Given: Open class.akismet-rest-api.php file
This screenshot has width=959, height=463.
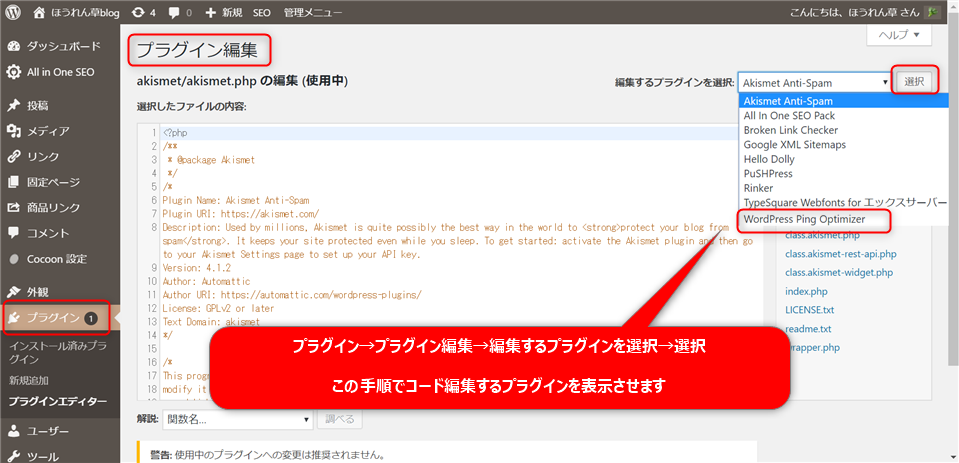Looking at the screenshot, I should (840, 254).
